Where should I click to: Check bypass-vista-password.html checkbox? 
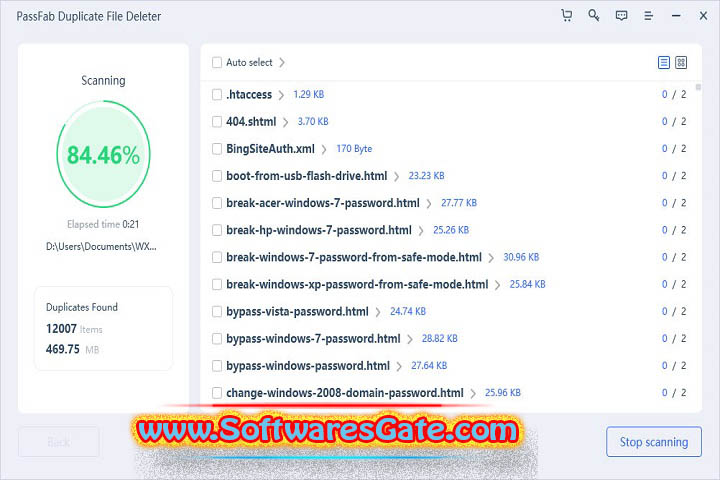pos(217,311)
